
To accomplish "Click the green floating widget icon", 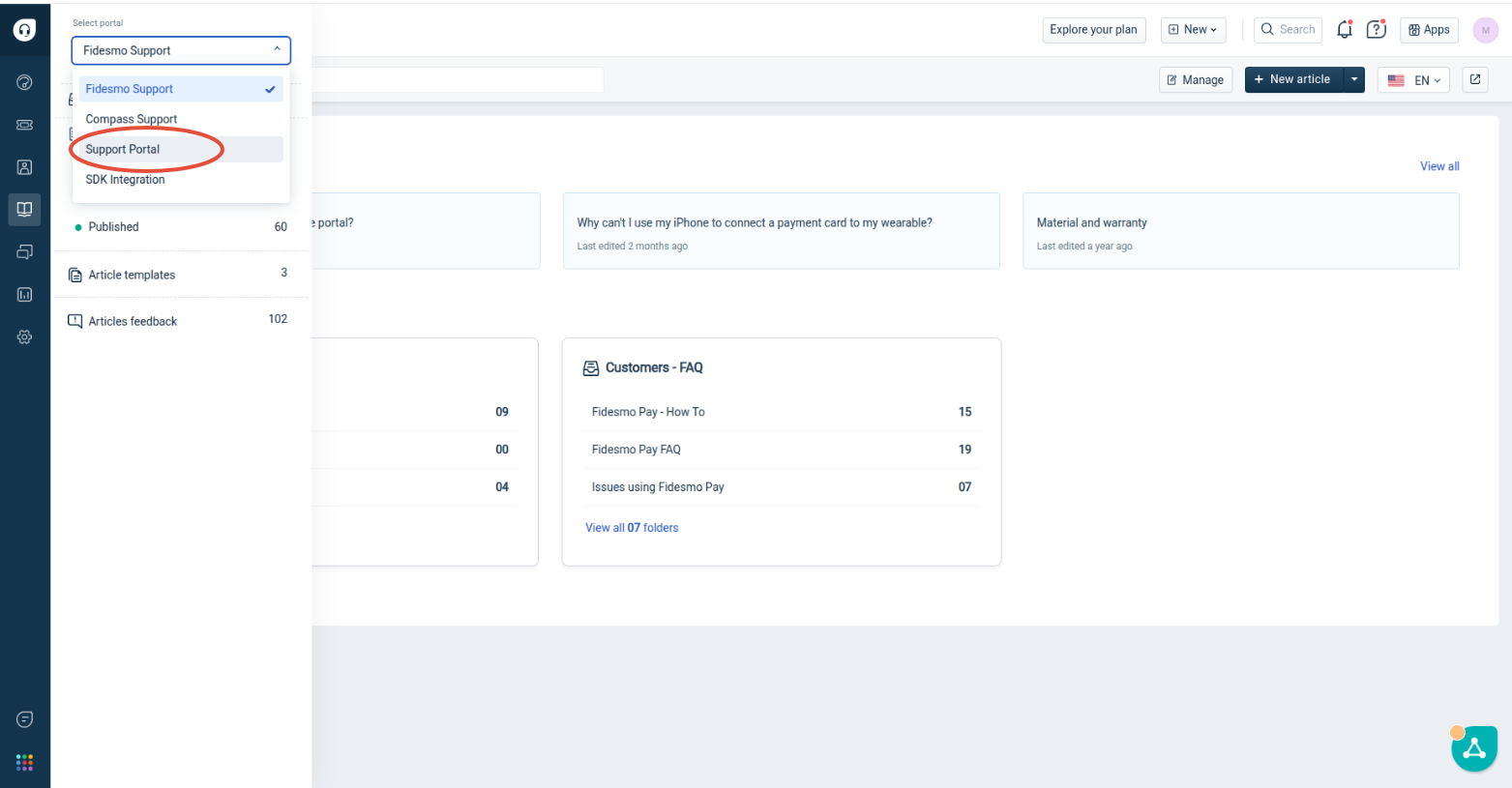I will [1474, 748].
